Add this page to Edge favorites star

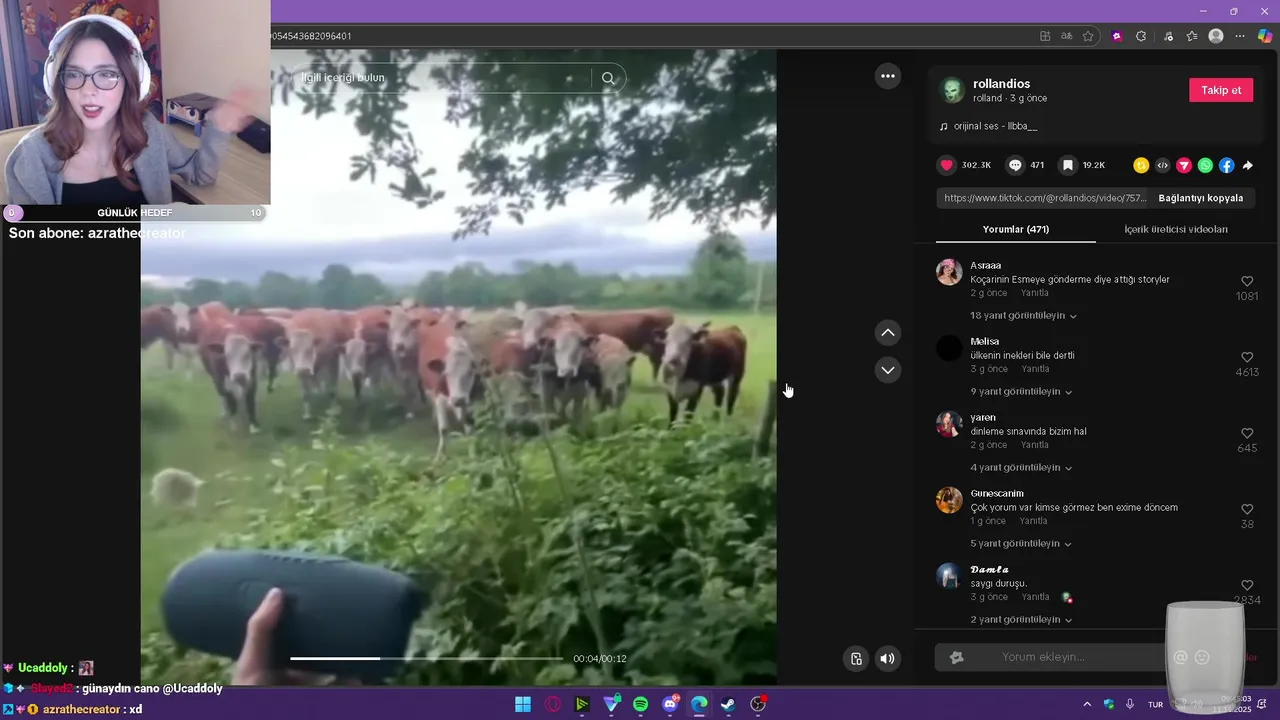click(1088, 36)
